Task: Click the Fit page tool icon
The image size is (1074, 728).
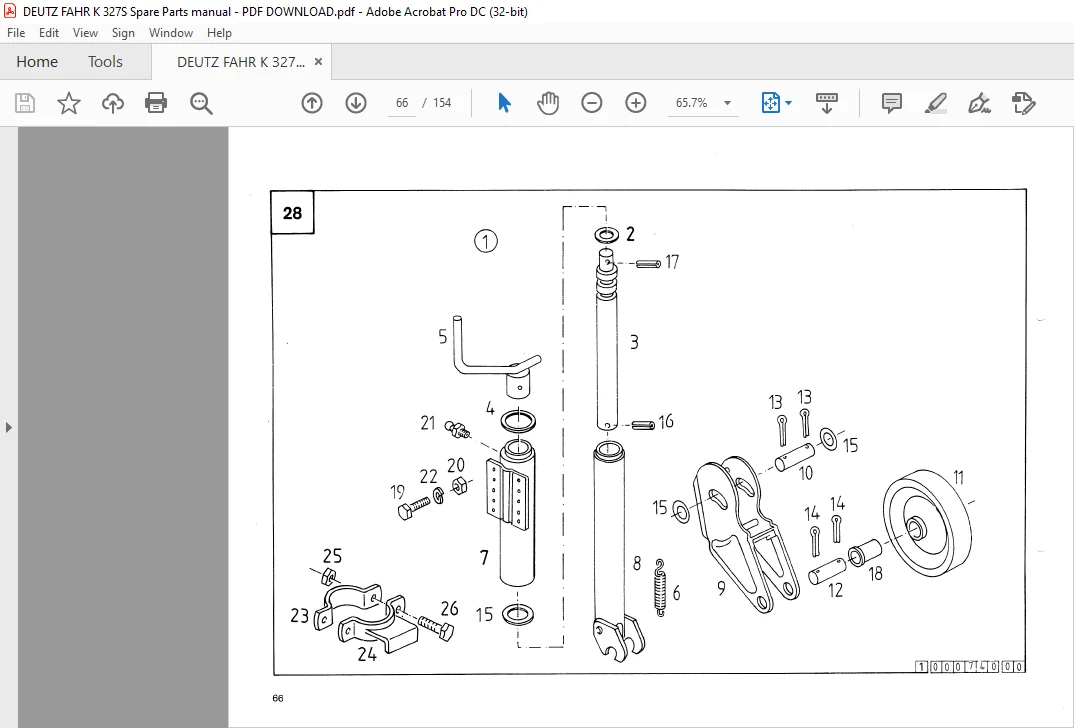Action: [771, 103]
